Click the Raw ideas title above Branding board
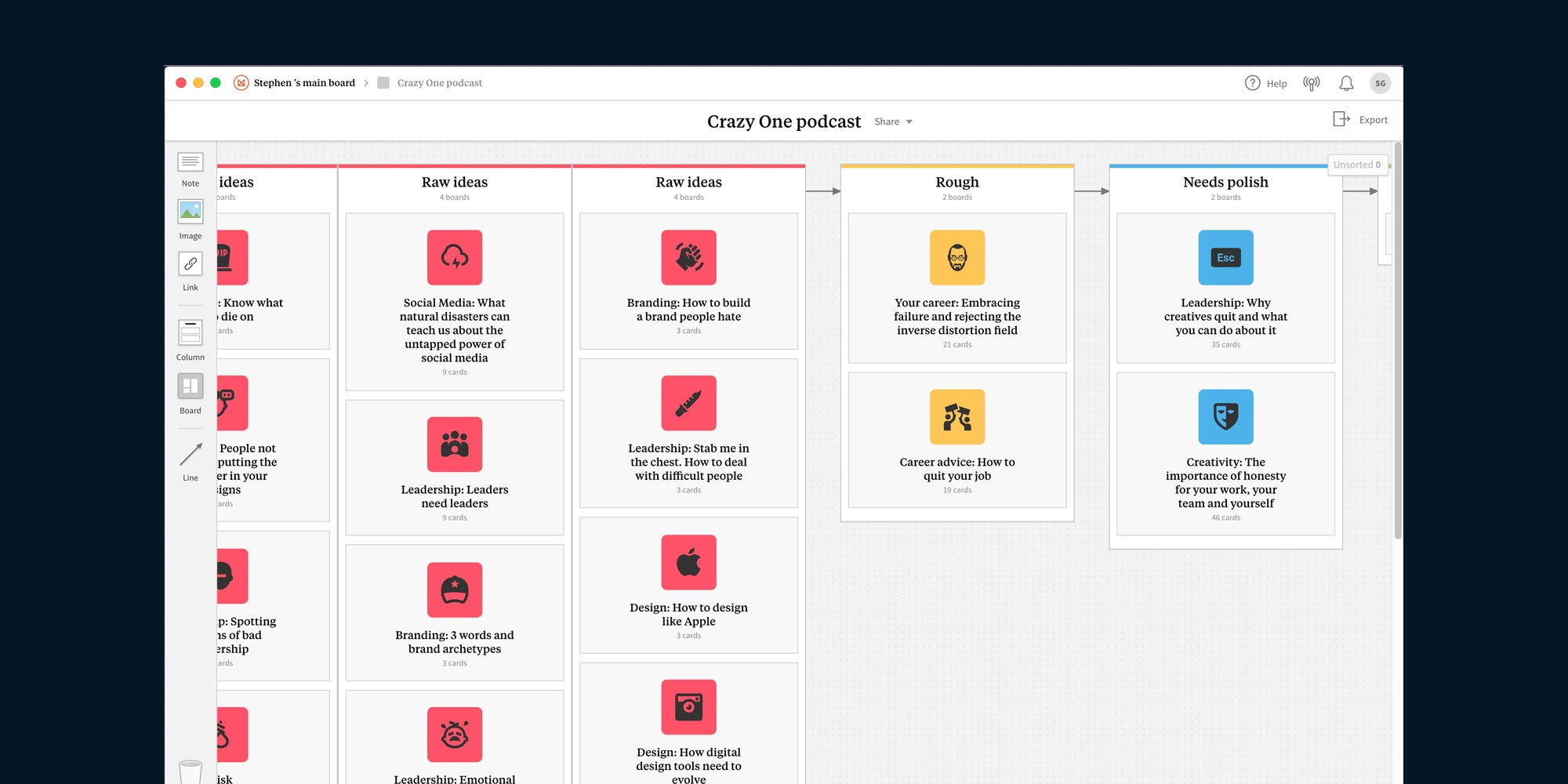 (x=689, y=182)
